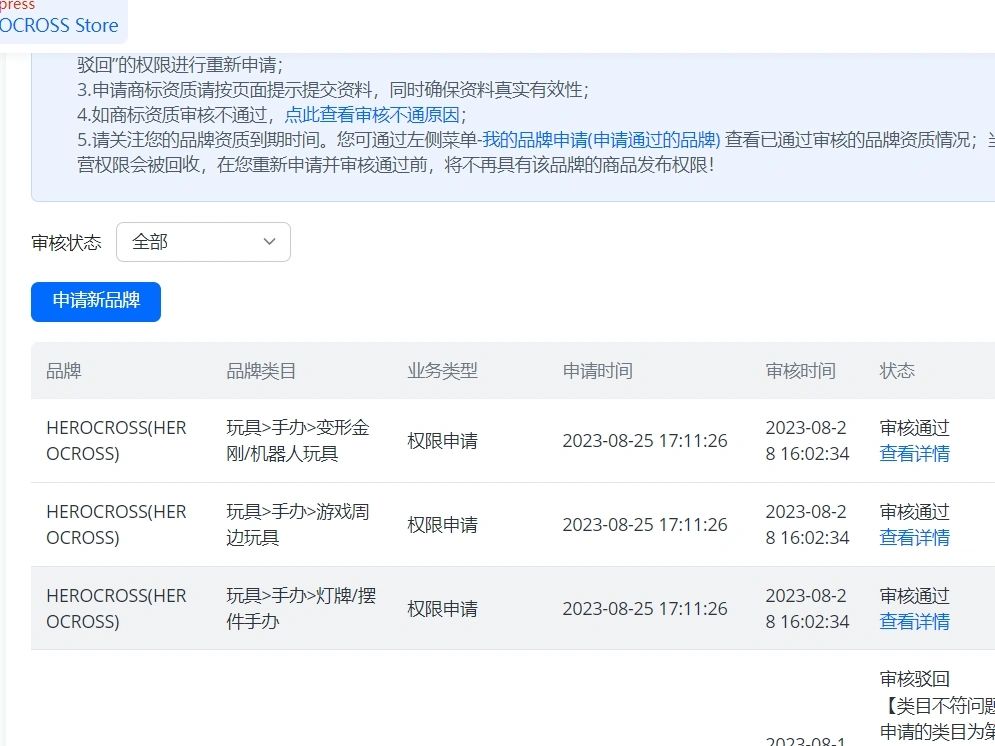
Task: Click 审核通过 status in 灯牌/摆件手办 row
Action: tap(914, 596)
